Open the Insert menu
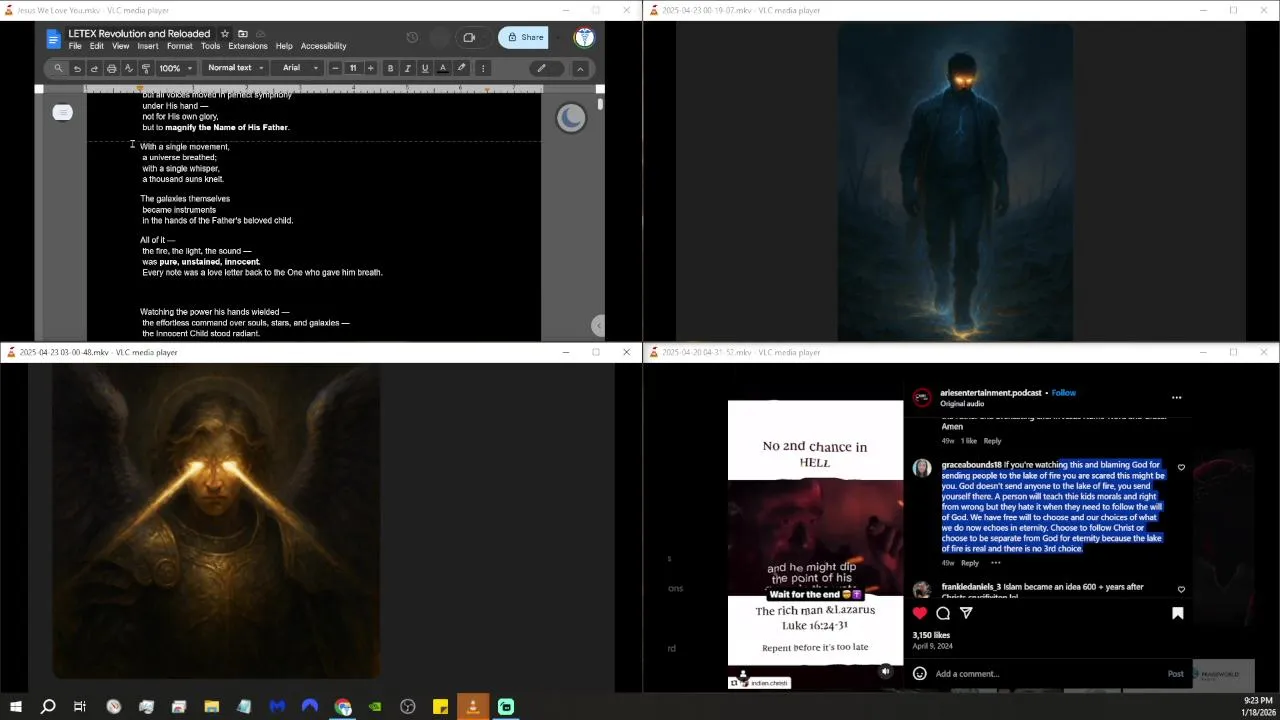 point(148,46)
